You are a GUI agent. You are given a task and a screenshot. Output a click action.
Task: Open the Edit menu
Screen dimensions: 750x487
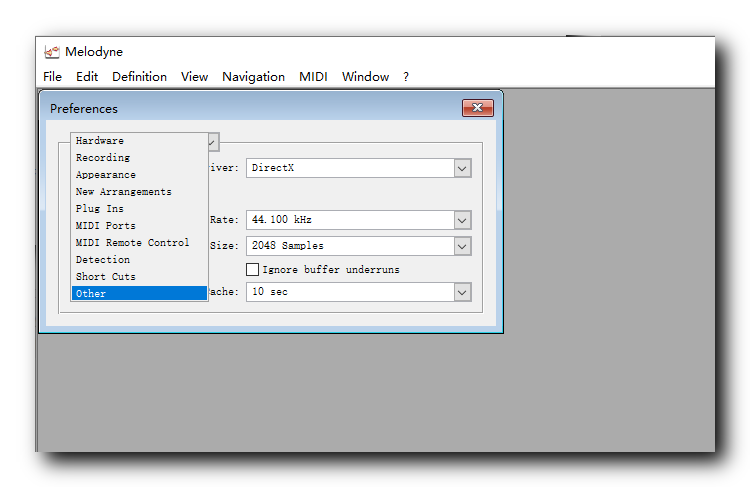87,77
